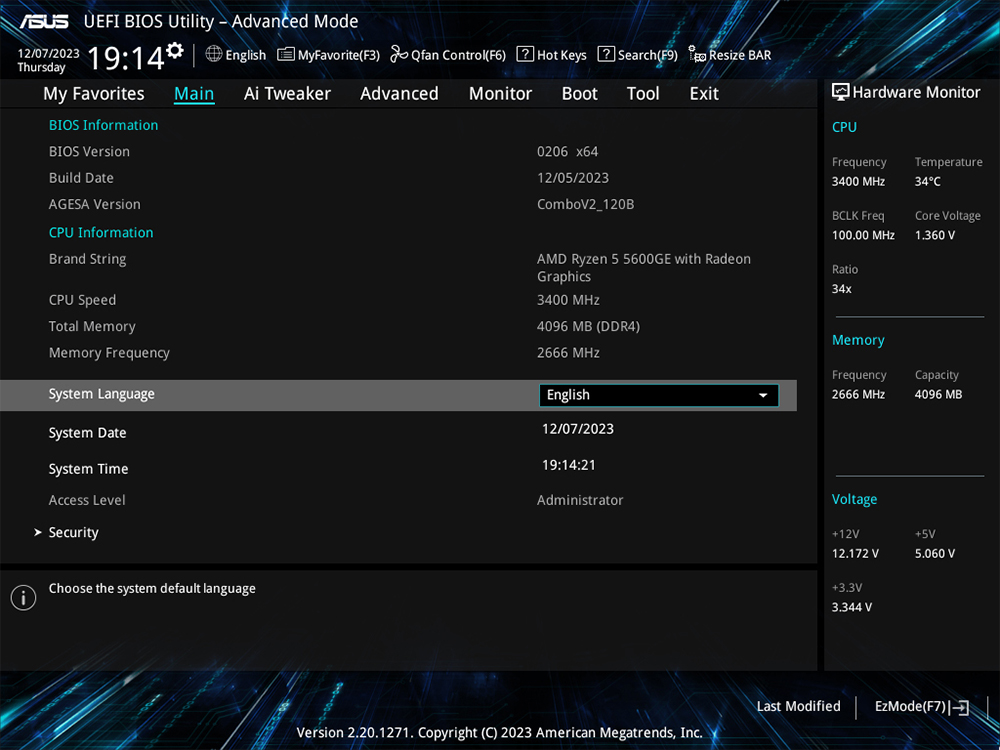This screenshot has height=750, width=1000.
Task: Click the globe language icon in top bar
Action: click(214, 54)
